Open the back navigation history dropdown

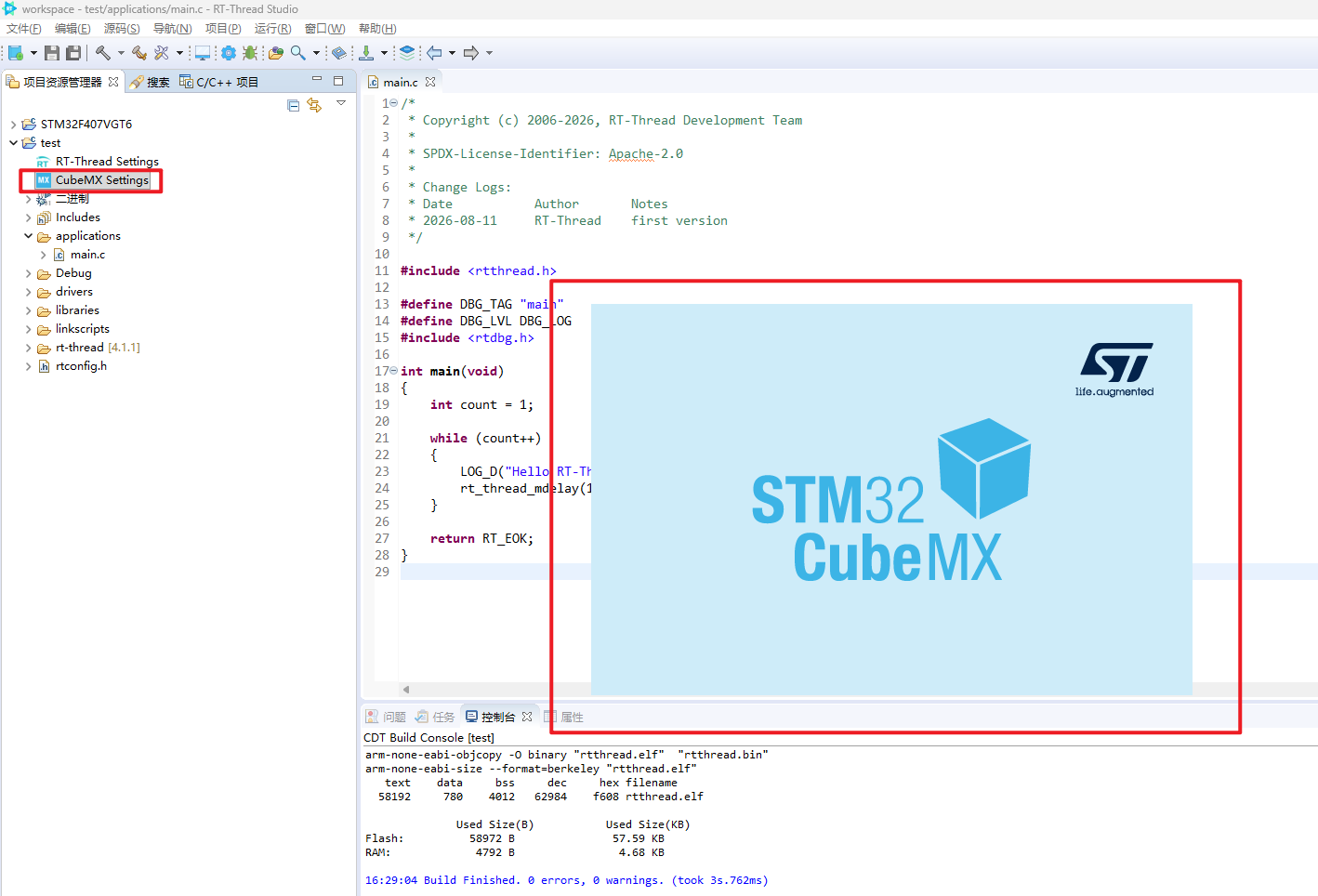click(x=452, y=53)
